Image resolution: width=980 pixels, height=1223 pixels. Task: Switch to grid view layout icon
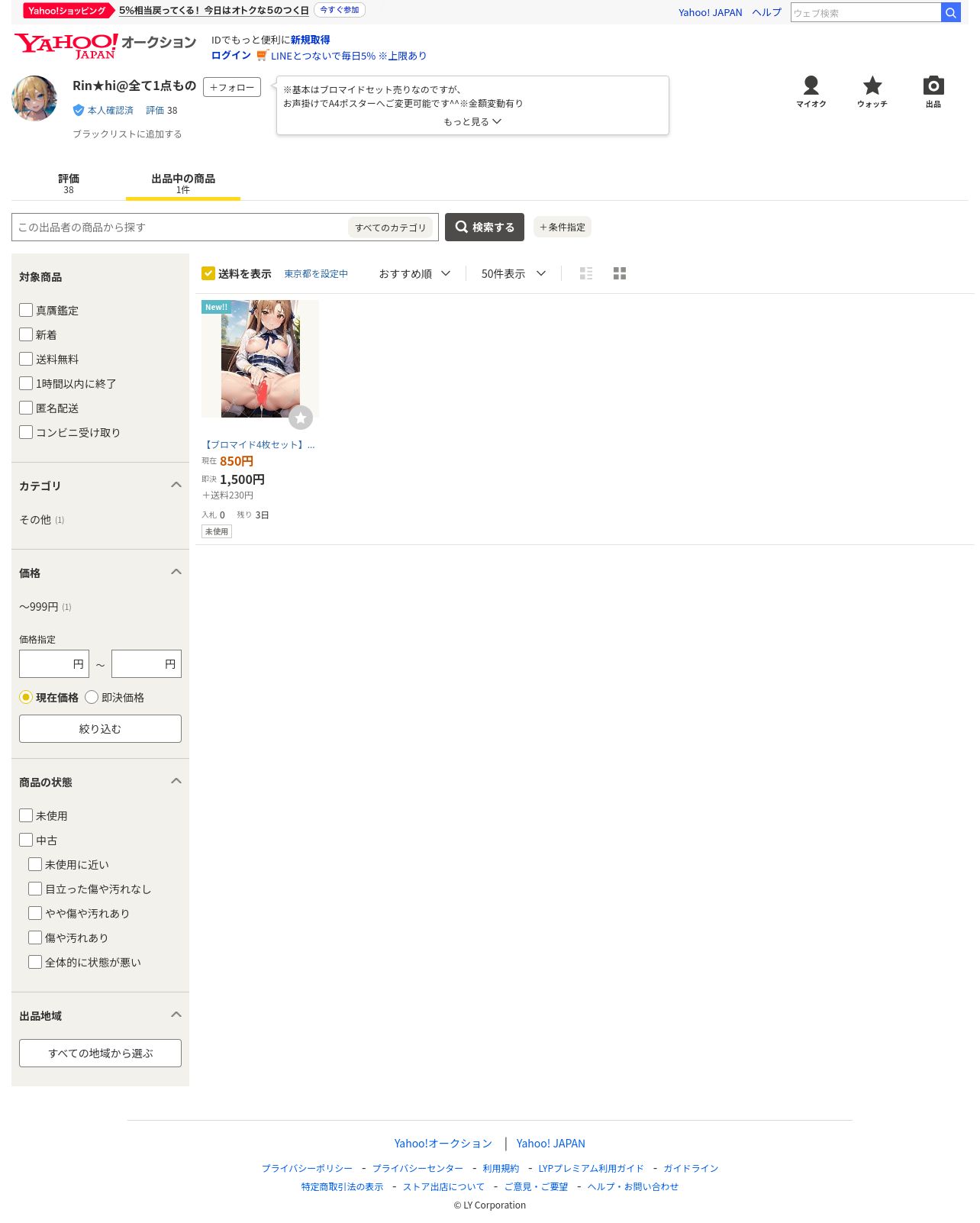tap(620, 273)
